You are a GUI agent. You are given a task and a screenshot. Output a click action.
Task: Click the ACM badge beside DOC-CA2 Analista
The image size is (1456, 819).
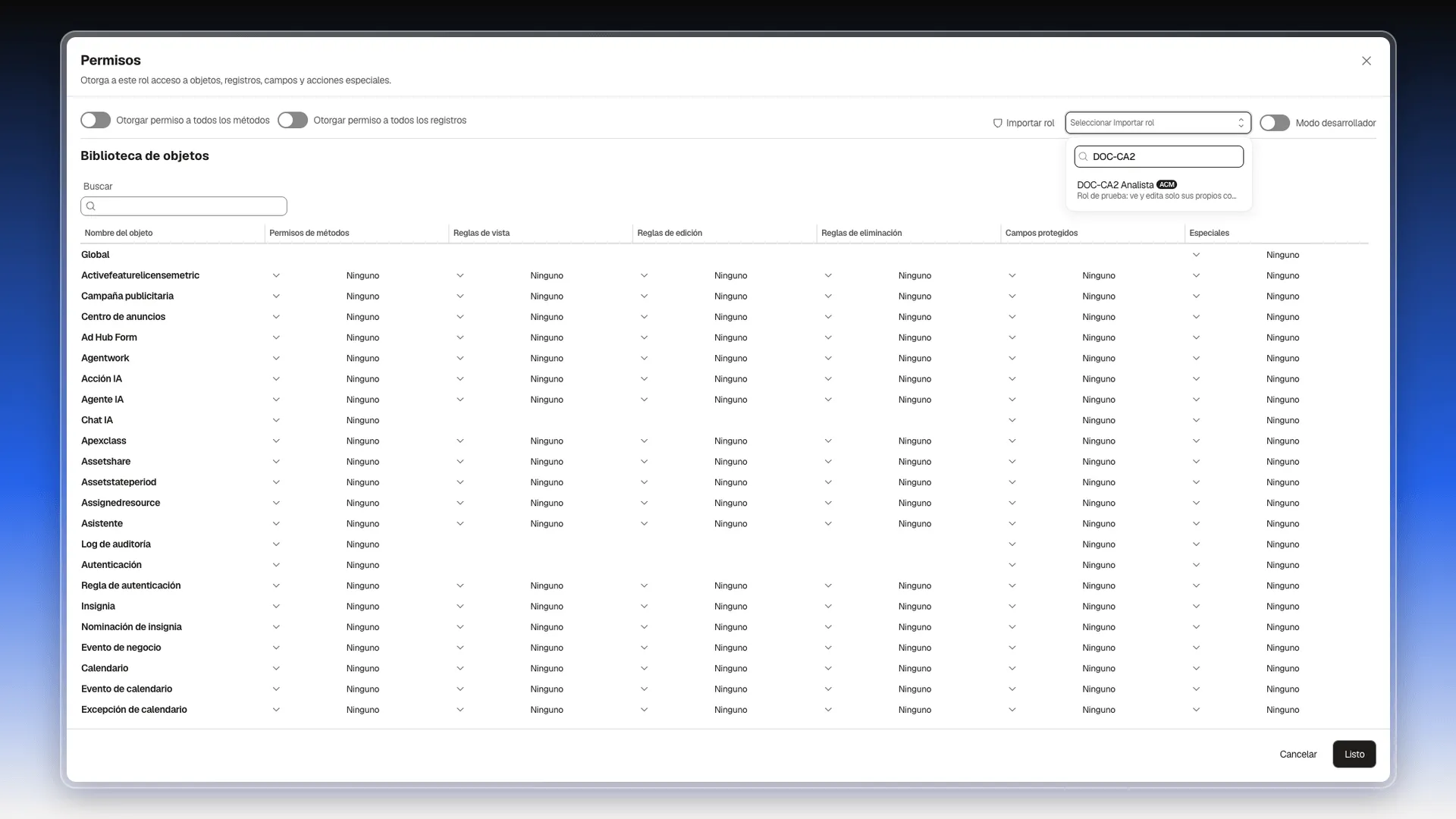[x=1166, y=185]
